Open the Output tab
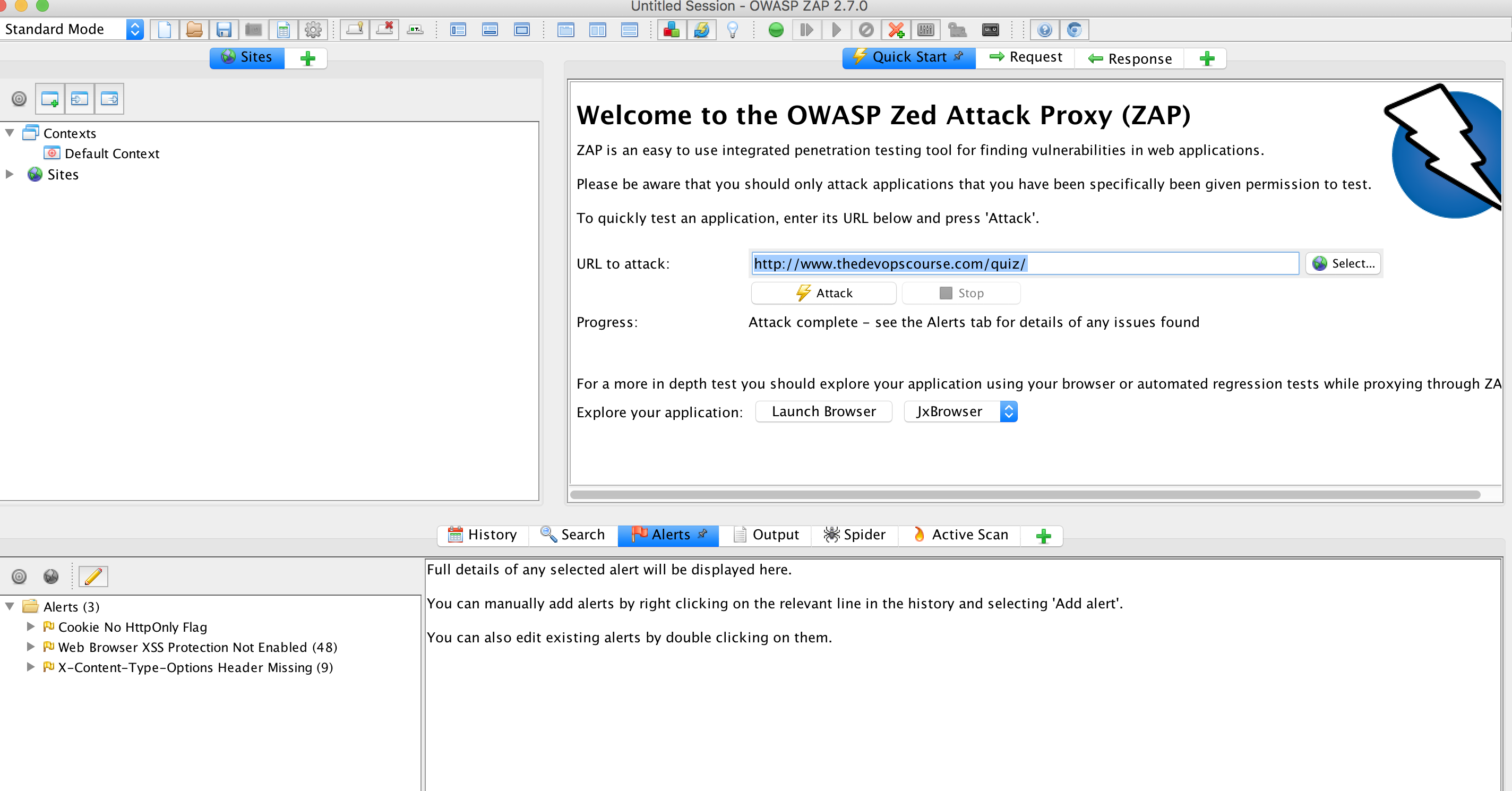The image size is (1512, 791). tap(766, 535)
